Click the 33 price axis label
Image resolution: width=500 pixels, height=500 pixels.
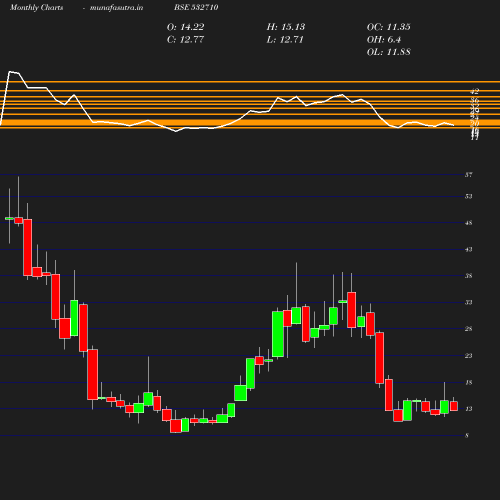pos(469,302)
